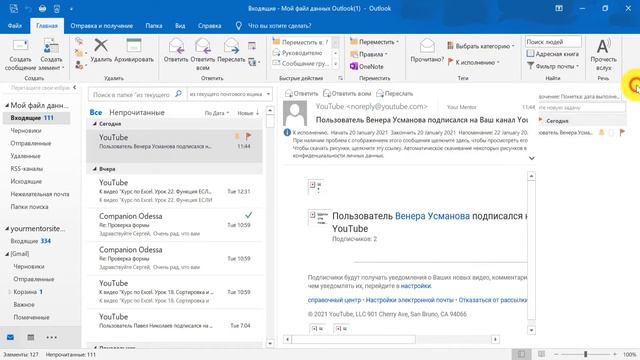The width and height of the screenshot is (640, 360).
Task: Click Forward (Переслать) in reading pane
Action: point(394,93)
